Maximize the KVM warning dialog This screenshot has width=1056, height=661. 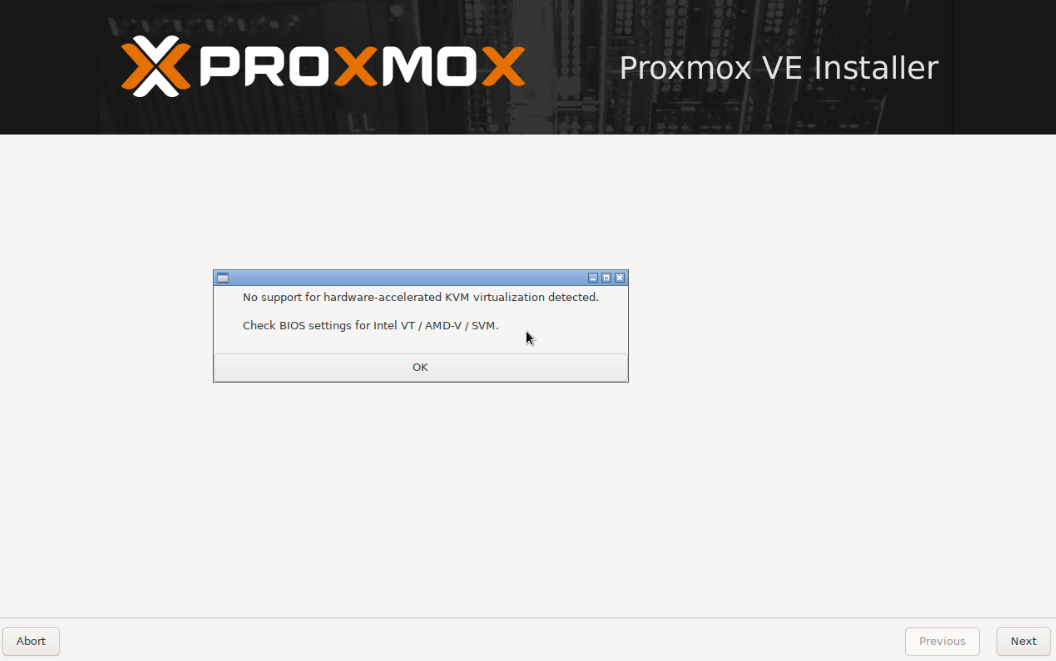pos(606,278)
